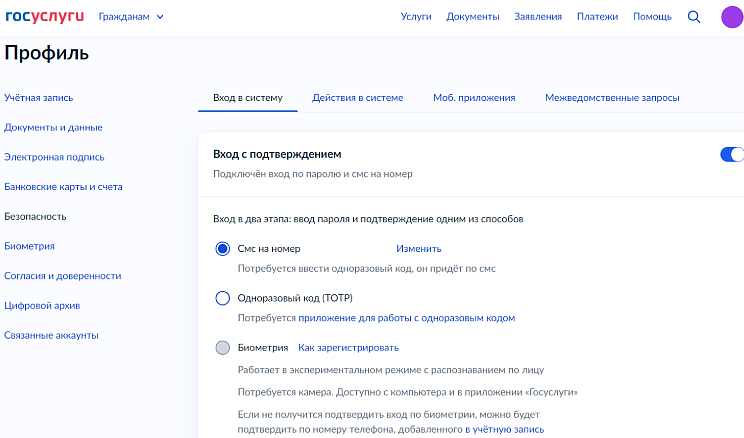Follow в учётную запись link
This screenshot has height=438, width=744.
tap(504, 429)
